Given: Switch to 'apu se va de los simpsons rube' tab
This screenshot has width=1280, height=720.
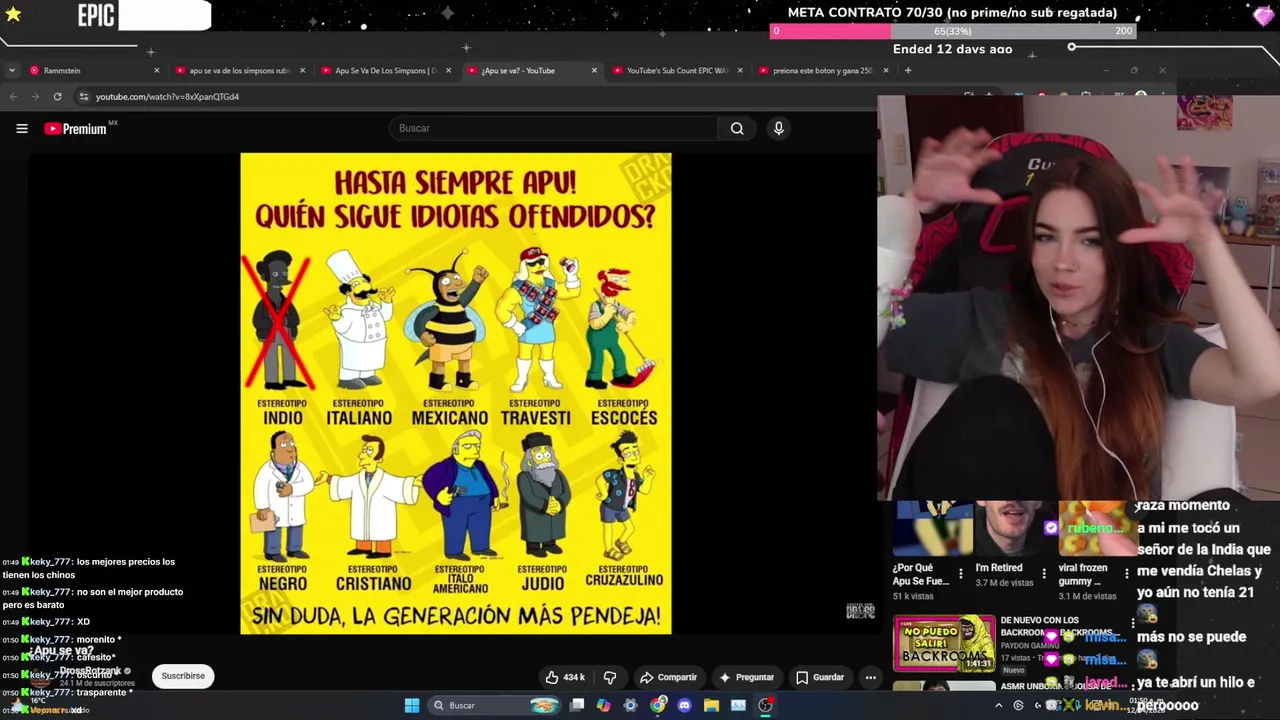Looking at the screenshot, I should [240, 71].
